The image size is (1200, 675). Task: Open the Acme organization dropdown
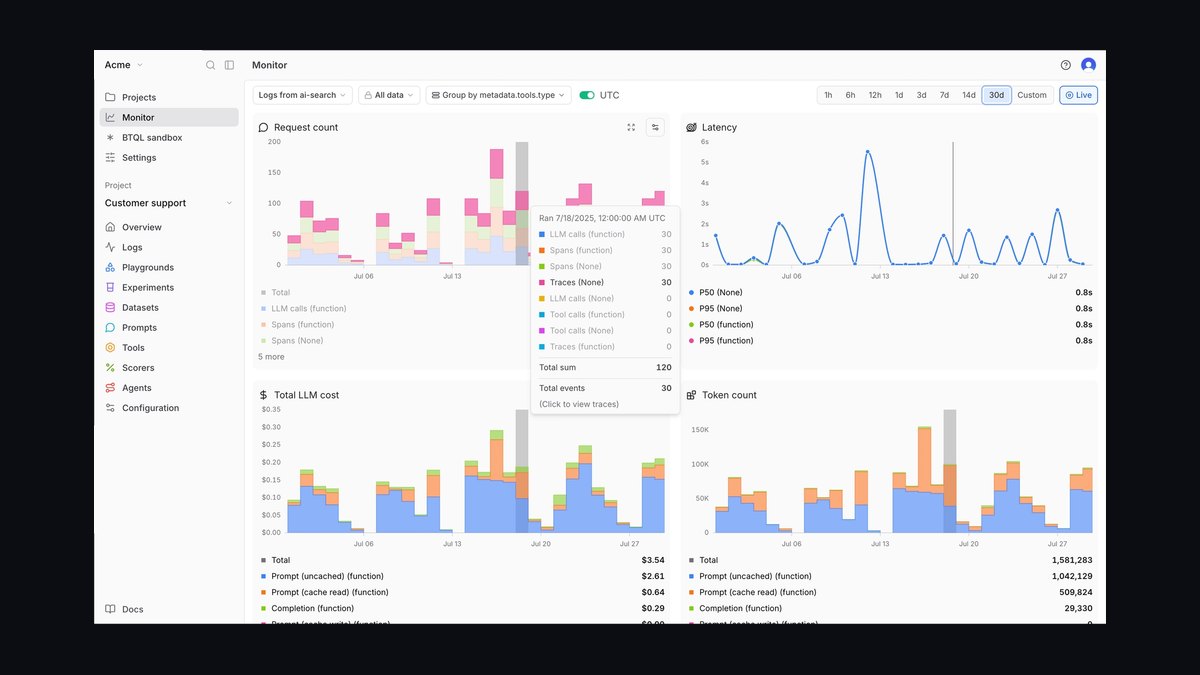(124, 65)
